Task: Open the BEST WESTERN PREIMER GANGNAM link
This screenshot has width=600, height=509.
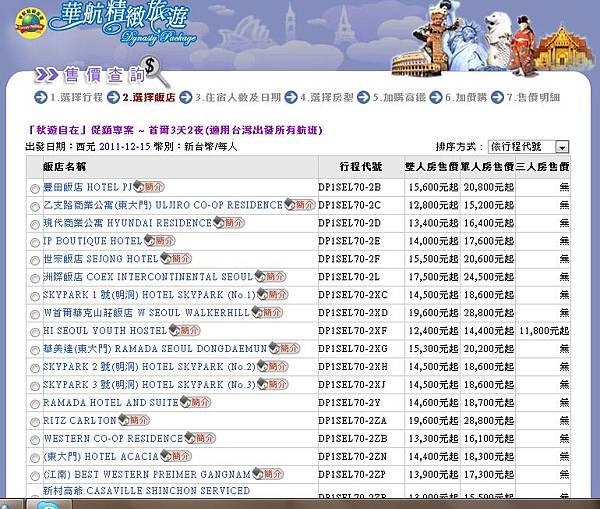Action: coord(147,474)
